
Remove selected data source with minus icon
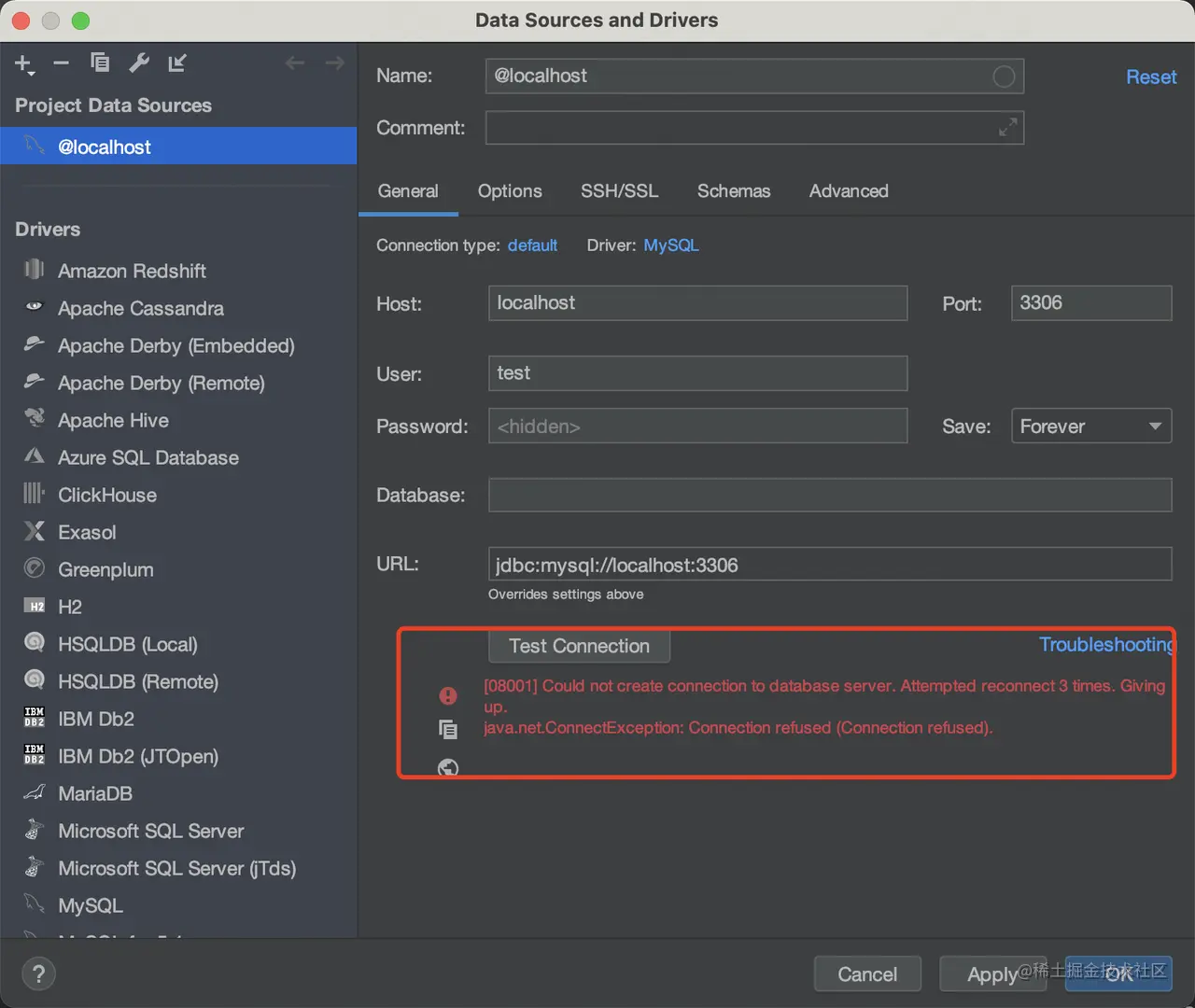tap(62, 63)
